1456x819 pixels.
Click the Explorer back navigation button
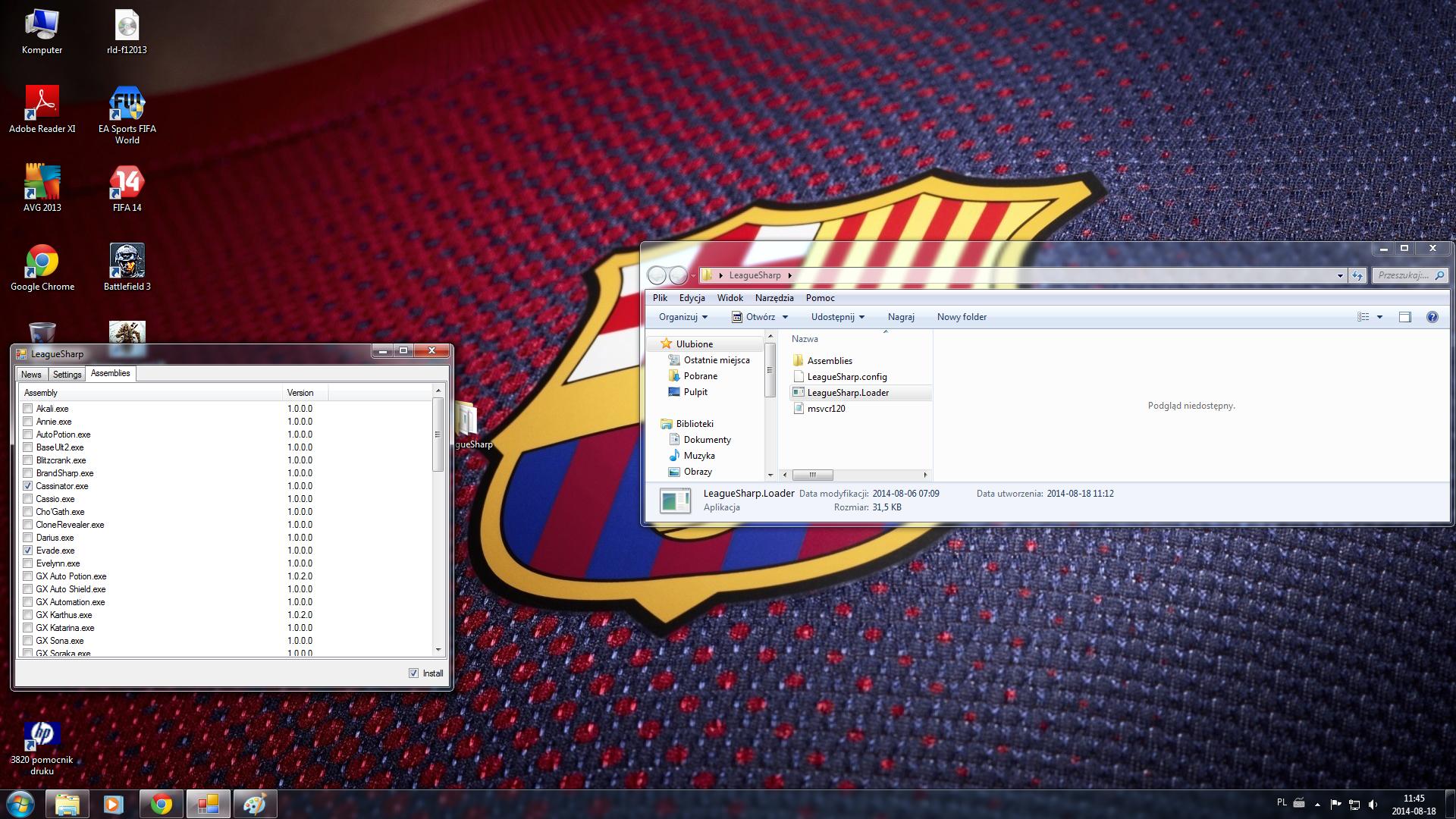[x=657, y=275]
